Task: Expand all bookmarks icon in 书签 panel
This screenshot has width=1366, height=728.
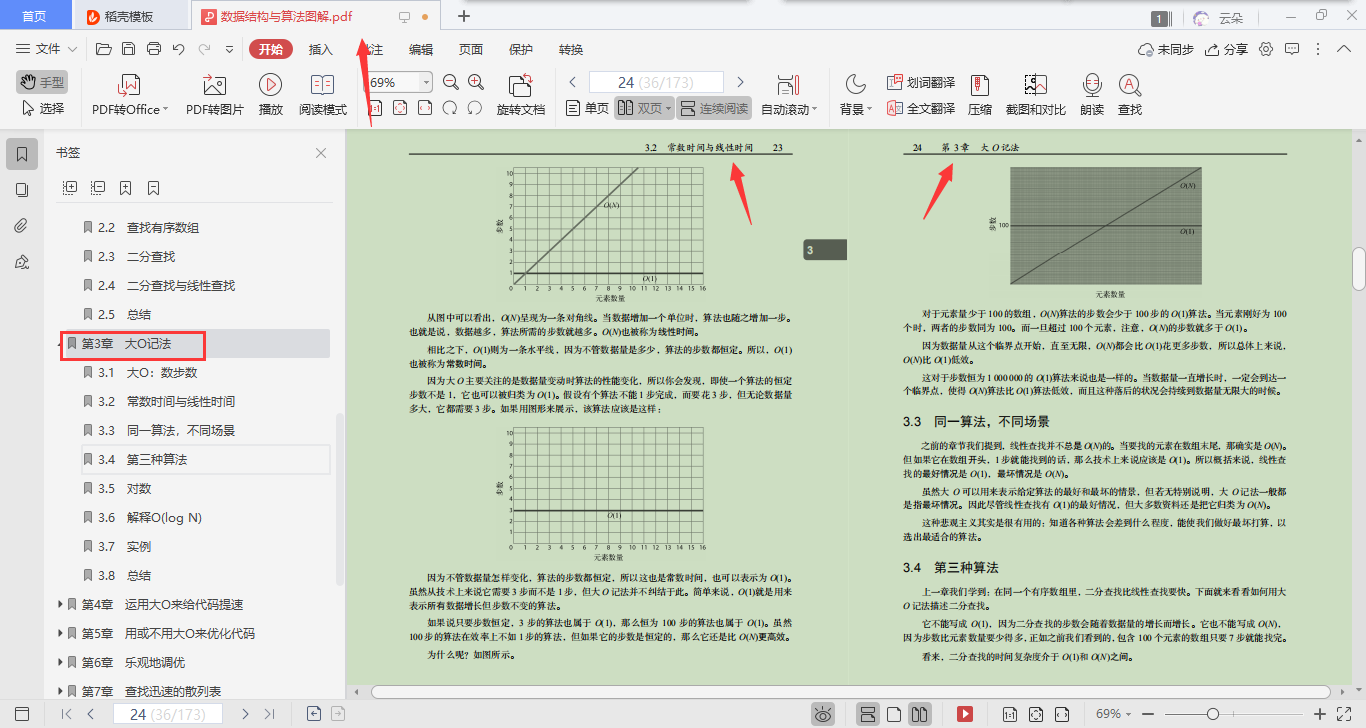Action: click(x=70, y=187)
